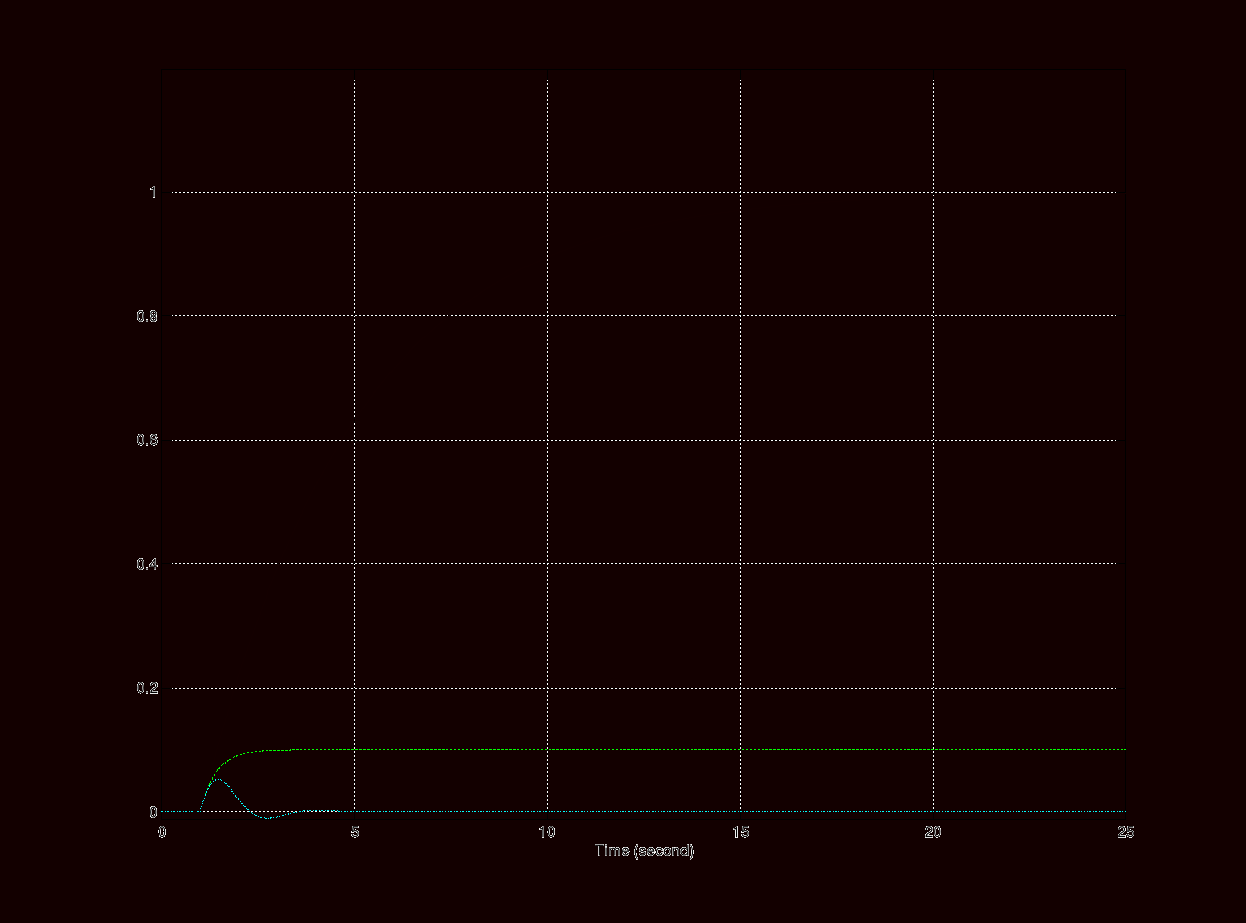Click the y-axis tick label 0.4
Image resolution: width=1246 pixels, height=923 pixels.
[148, 564]
